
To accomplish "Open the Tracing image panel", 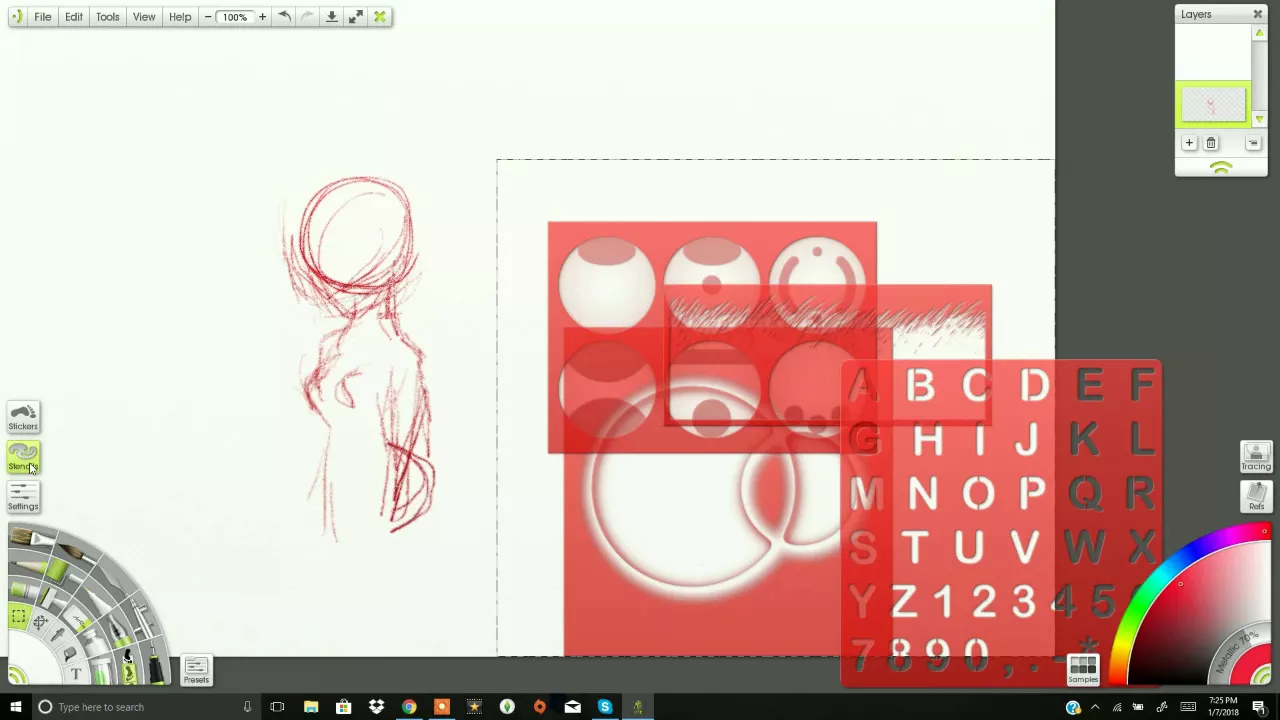I will 1256,457.
